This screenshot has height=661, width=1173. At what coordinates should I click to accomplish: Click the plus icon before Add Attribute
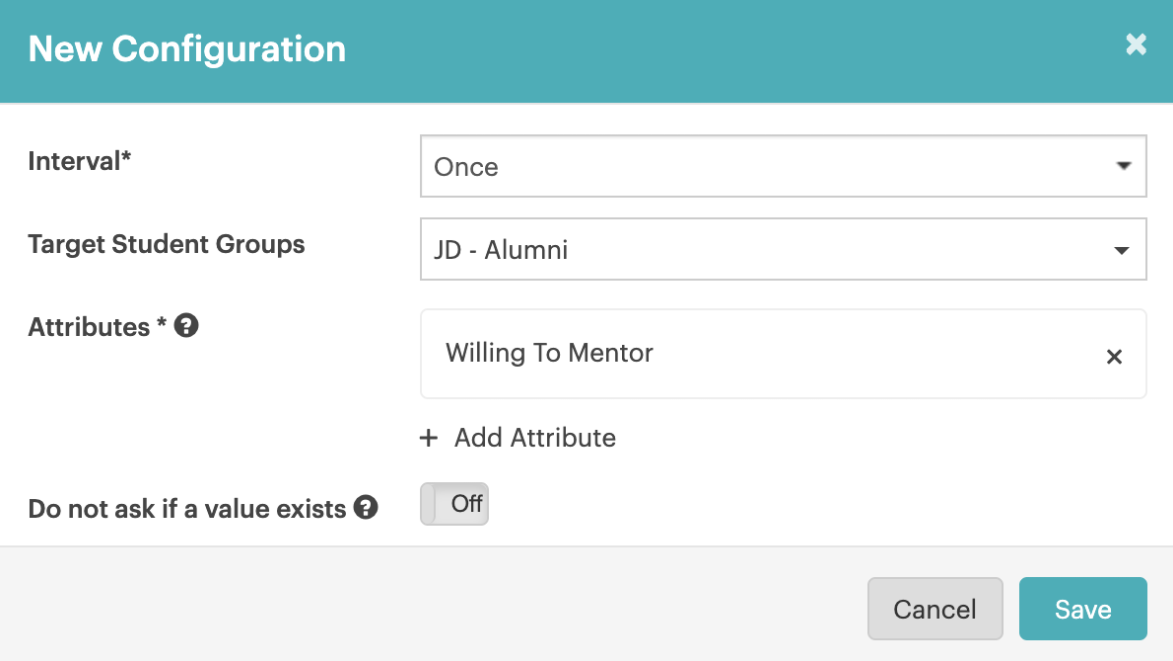(x=429, y=438)
